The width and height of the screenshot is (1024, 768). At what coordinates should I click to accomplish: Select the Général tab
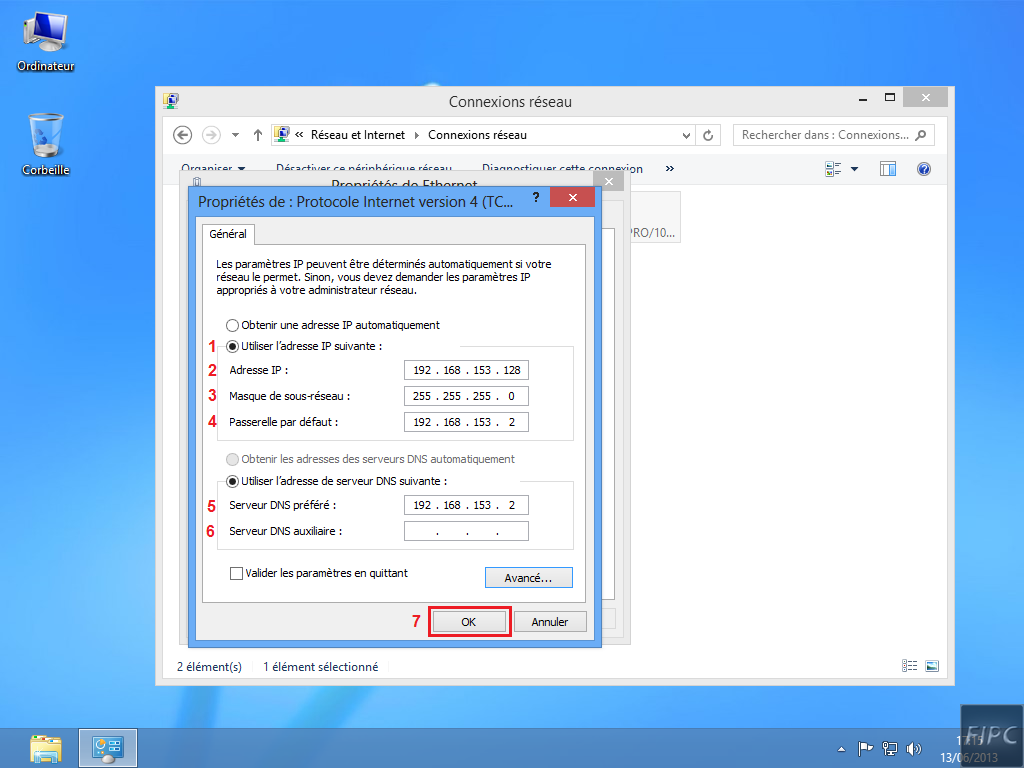point(228,234)
